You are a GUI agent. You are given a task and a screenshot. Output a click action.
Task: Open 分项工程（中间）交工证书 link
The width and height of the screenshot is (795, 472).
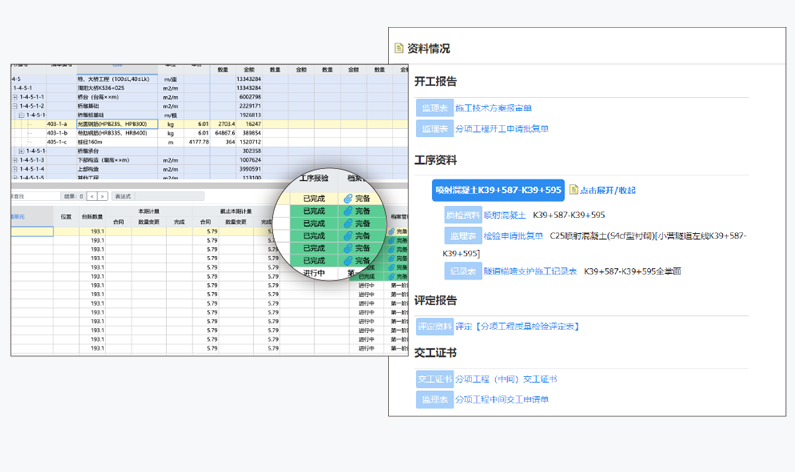tap(505, 379)
